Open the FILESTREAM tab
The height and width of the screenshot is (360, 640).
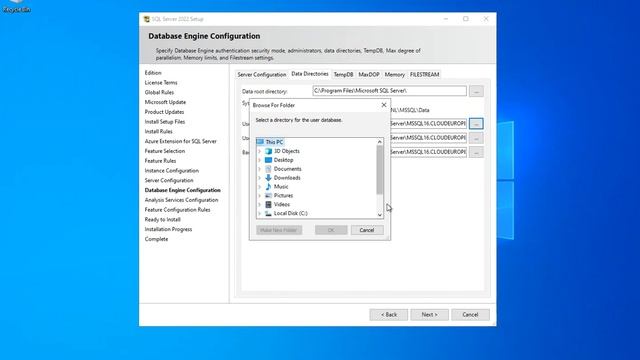(x=424, y=75)
